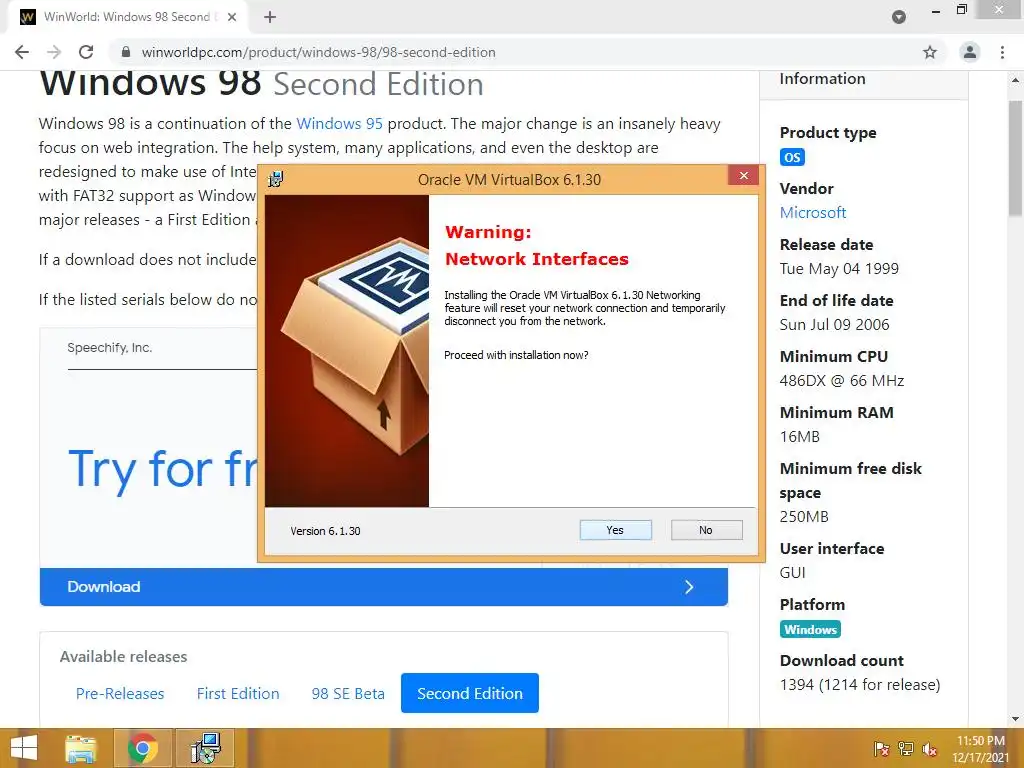The image size is (1024, 768).
Task: Click the 'Available releases' heading
Action: [x=123, y=656]
